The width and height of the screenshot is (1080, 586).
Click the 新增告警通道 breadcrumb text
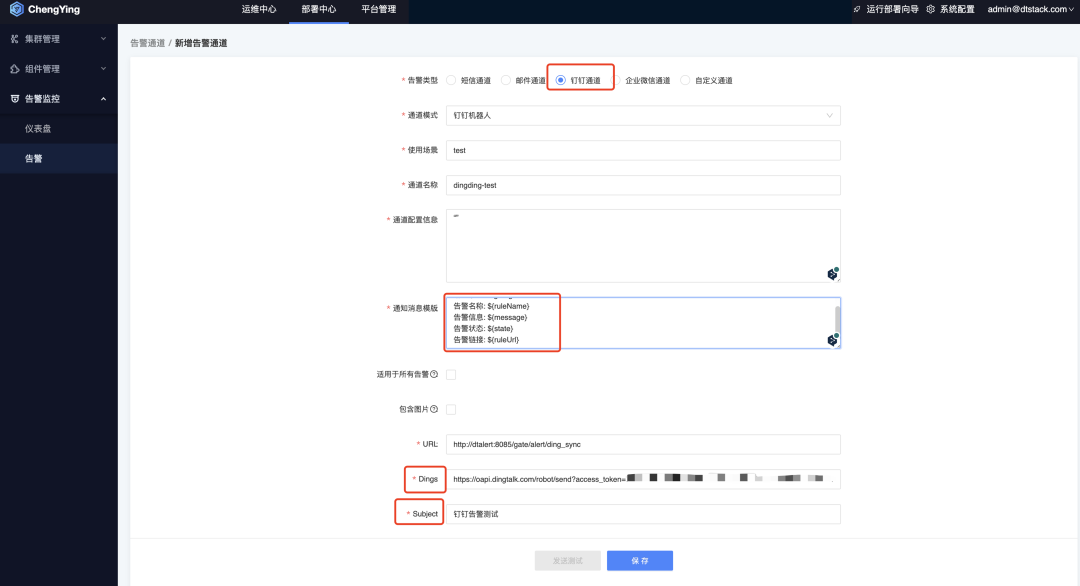[201, 43]
